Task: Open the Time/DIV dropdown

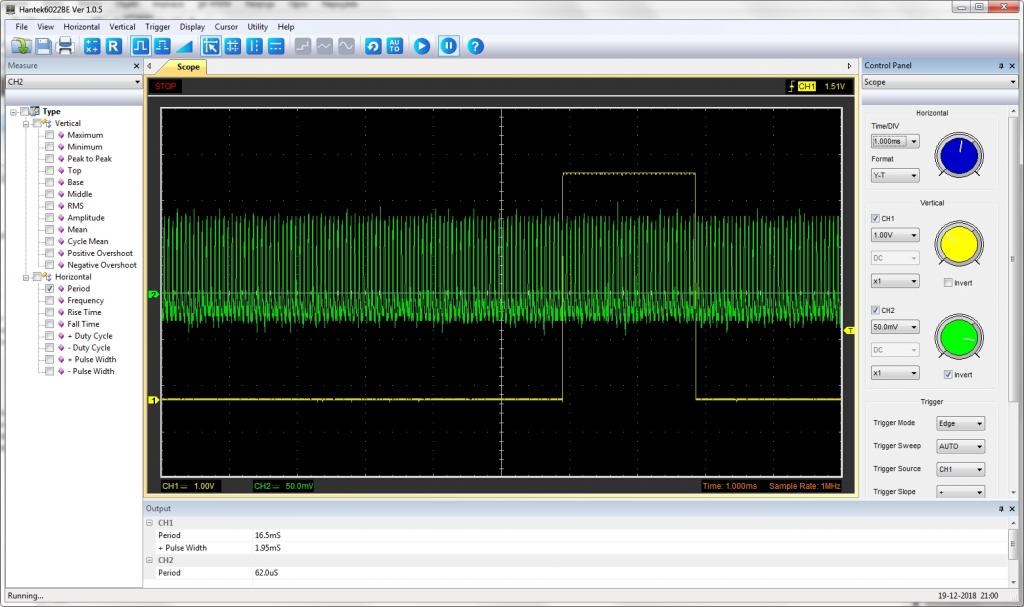Action: (x=894, y=141)
